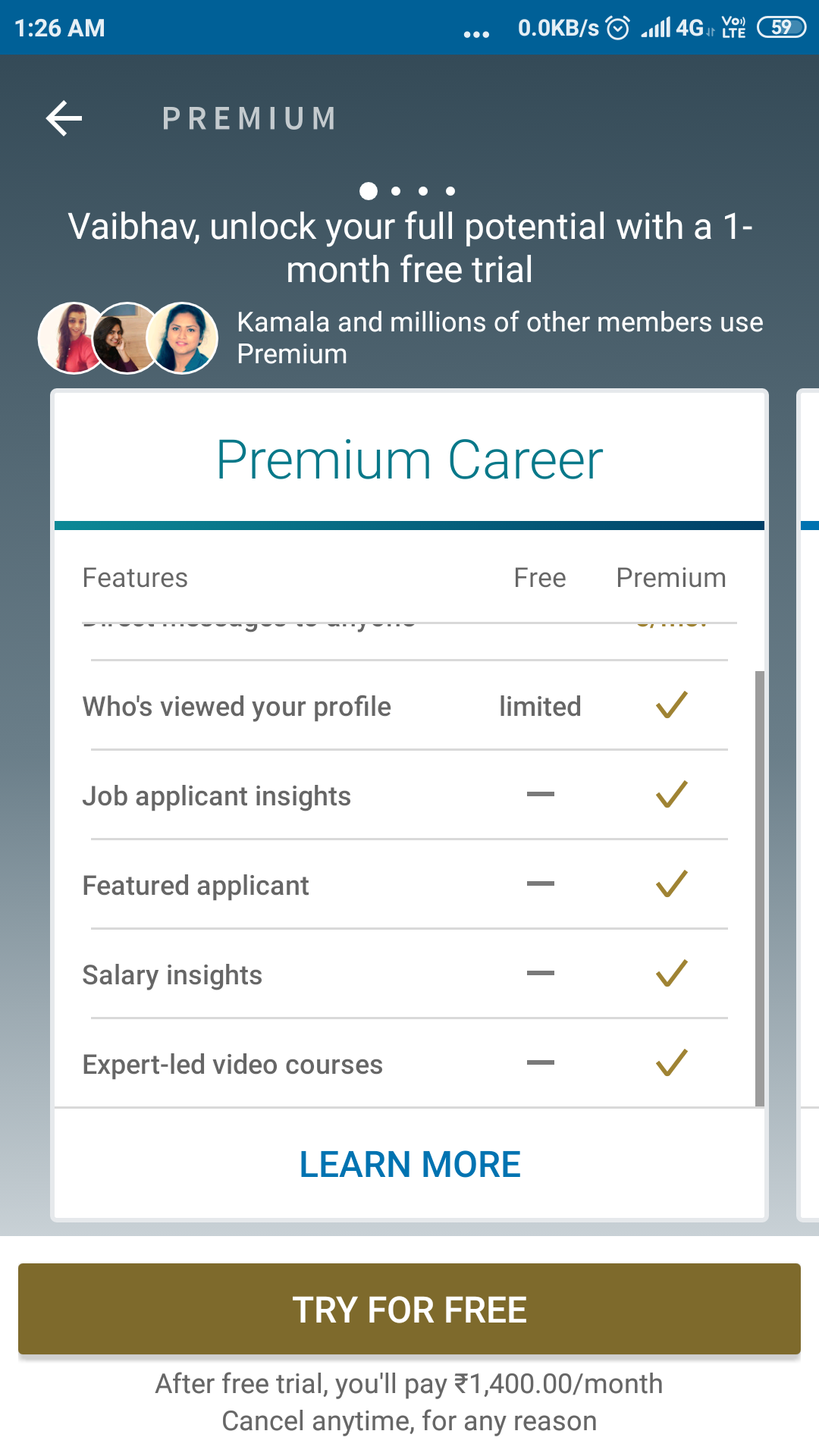The width and height of the screenshot is (819, 1456).
Task: Select the Premium Career card heading
Action: pos(409,460)
